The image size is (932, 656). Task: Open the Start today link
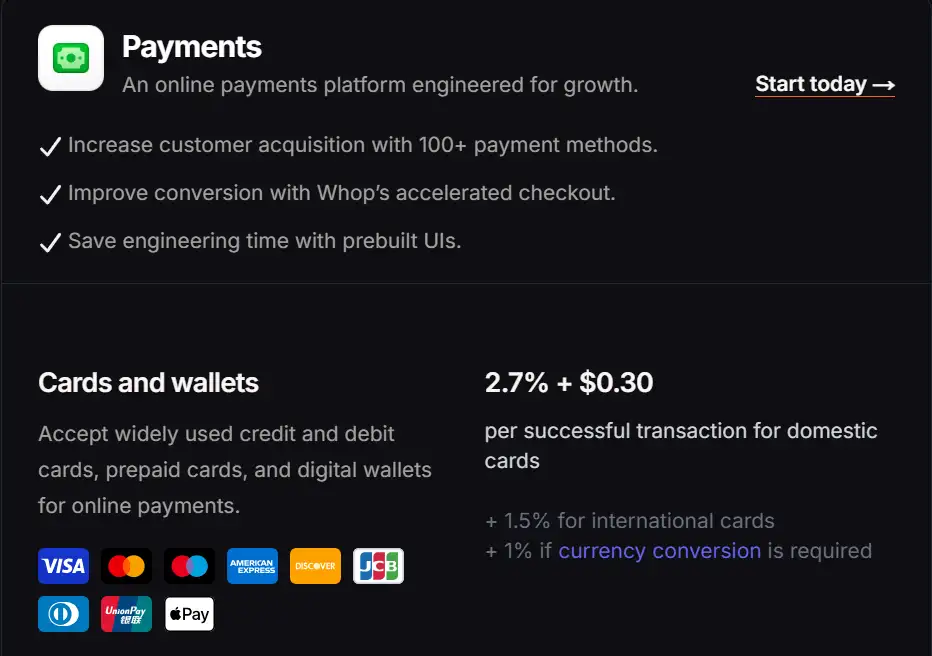coord(824,85)
